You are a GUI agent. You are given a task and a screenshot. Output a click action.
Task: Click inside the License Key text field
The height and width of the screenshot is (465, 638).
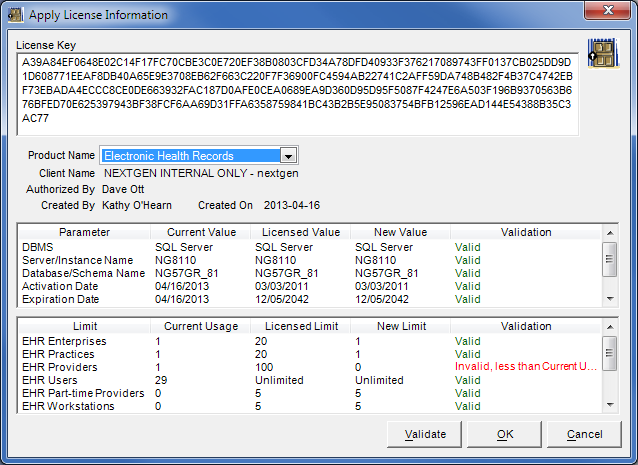297,94
